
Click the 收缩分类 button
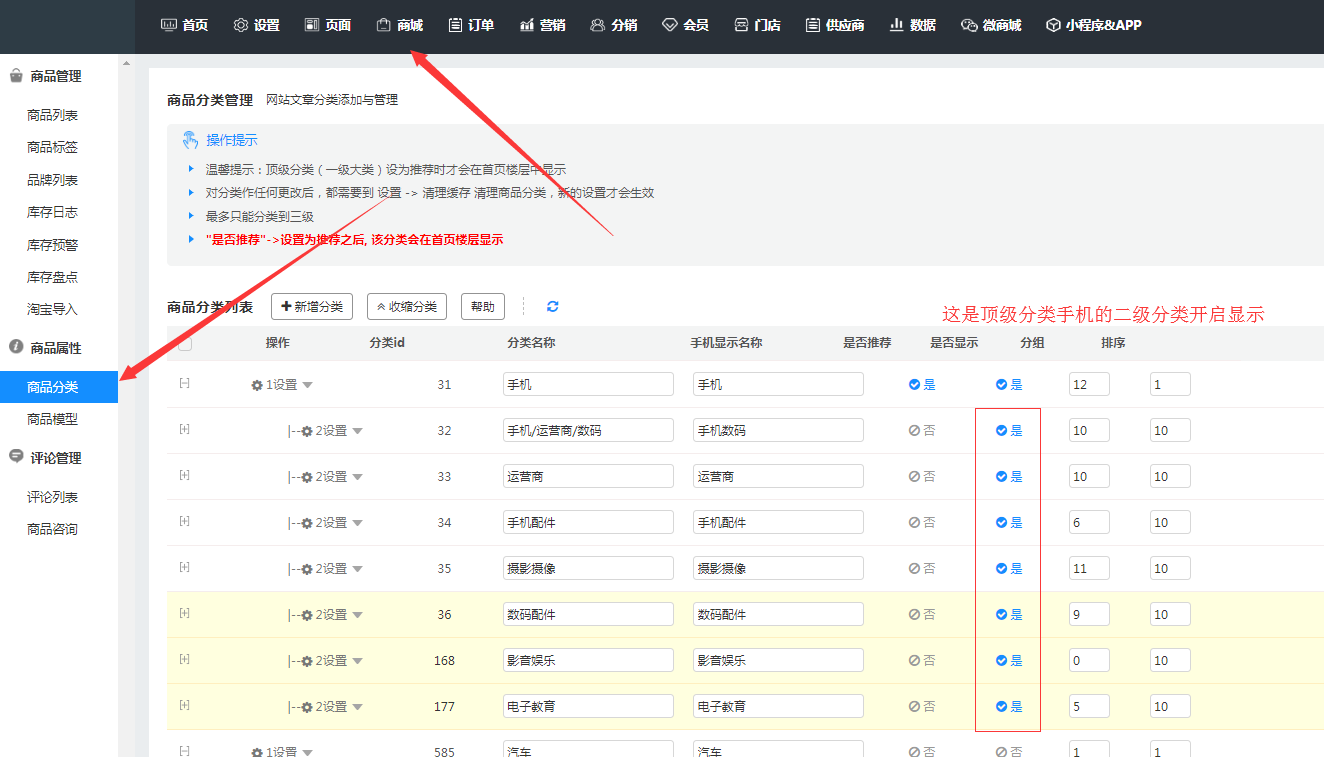click(x=407, y=307)
